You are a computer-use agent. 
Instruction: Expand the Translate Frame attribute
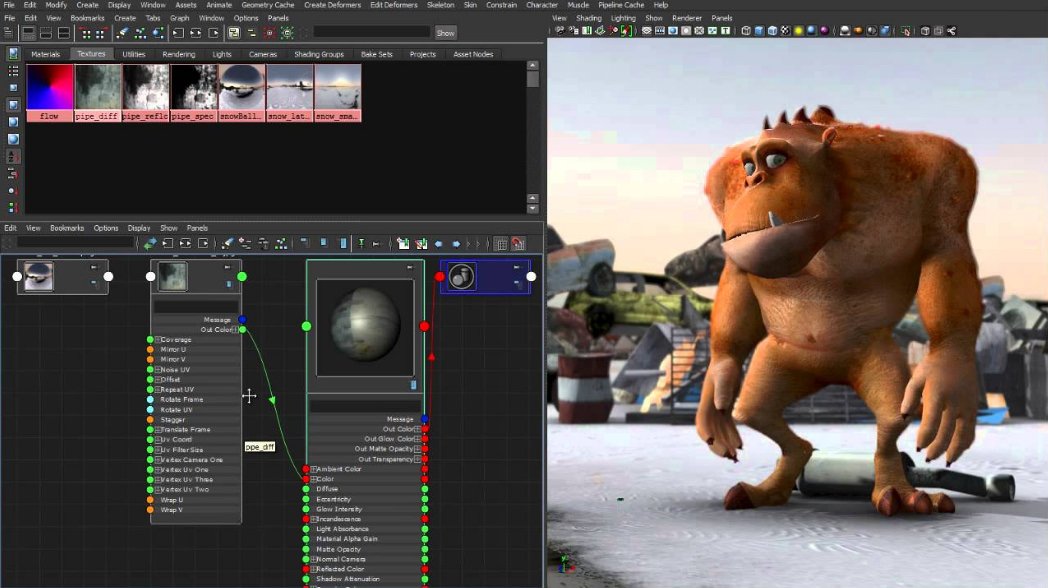[158, 430]
